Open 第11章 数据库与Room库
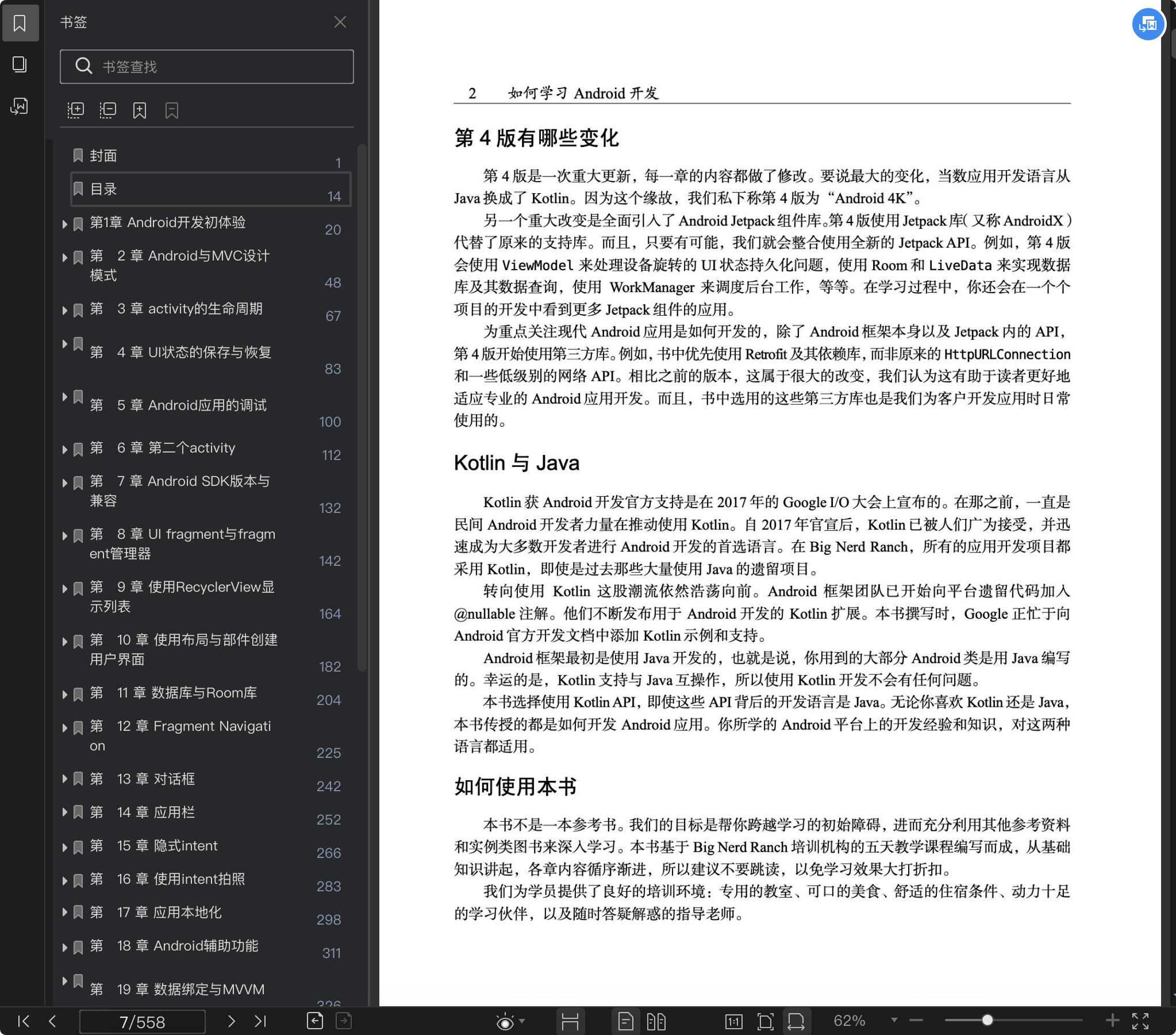The image size is (1176, 1035). click(173, 692)
